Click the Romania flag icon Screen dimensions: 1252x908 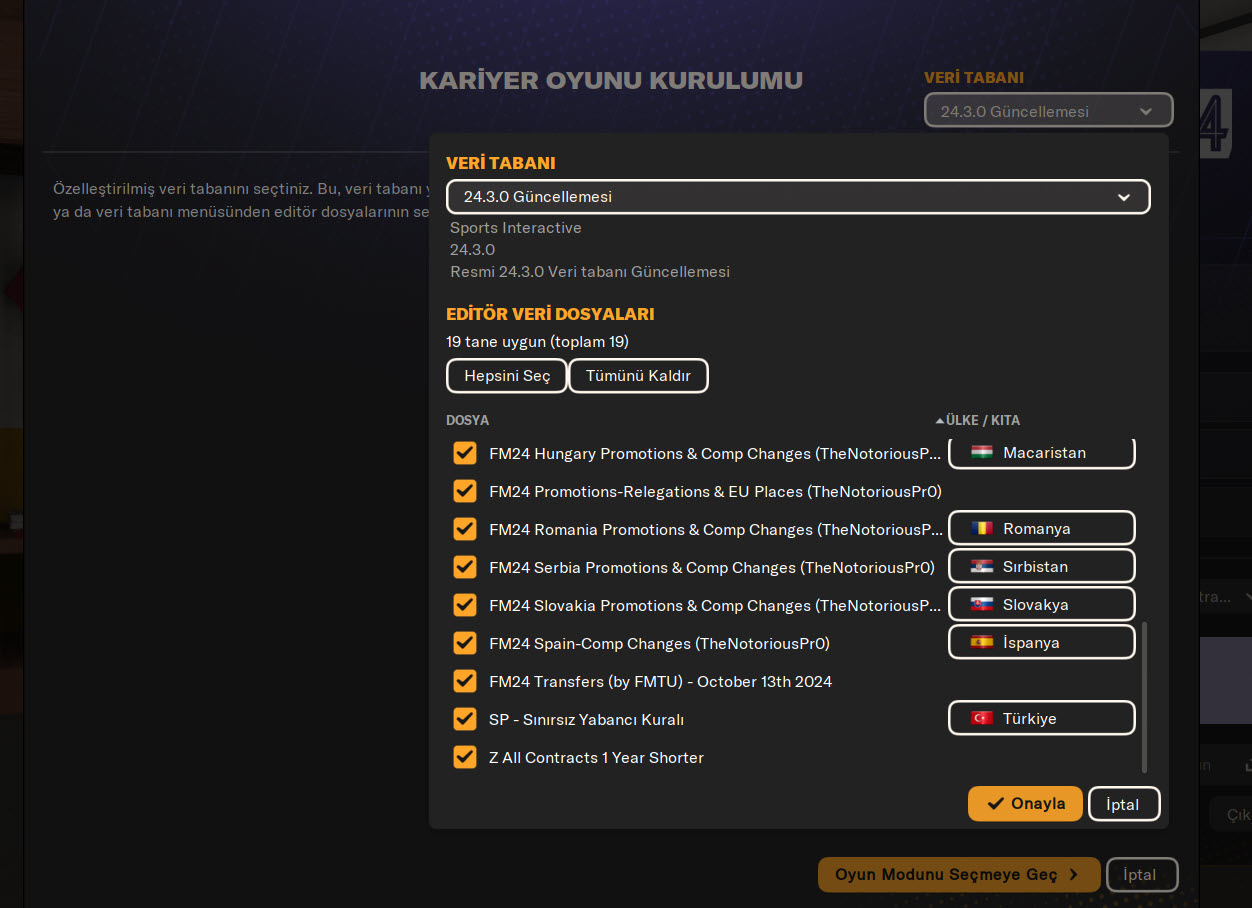(981, 529)
